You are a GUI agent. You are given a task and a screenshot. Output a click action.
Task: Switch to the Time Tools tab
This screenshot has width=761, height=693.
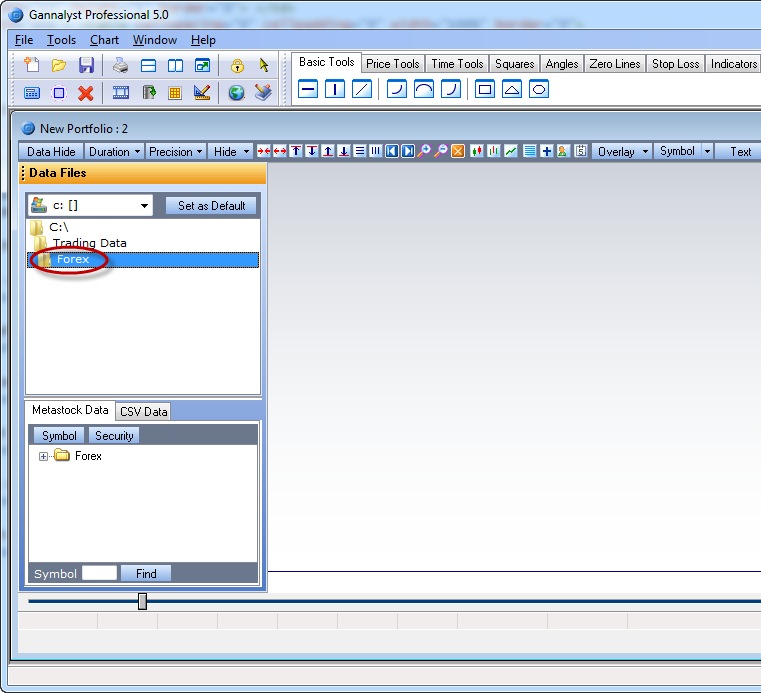click(x=457, y=64)
